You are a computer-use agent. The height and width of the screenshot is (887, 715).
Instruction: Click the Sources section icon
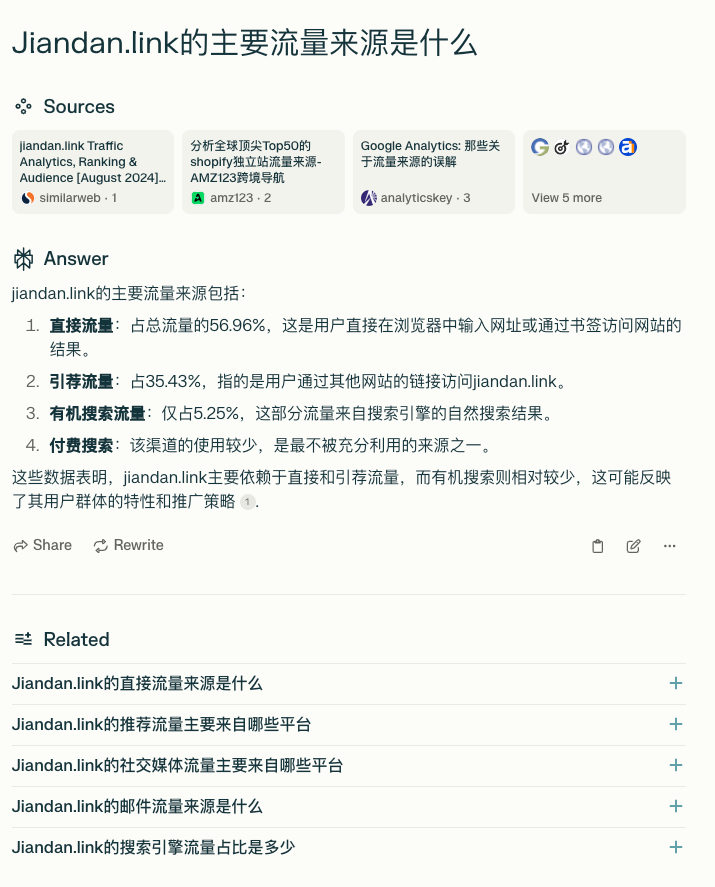pos(23,106)
